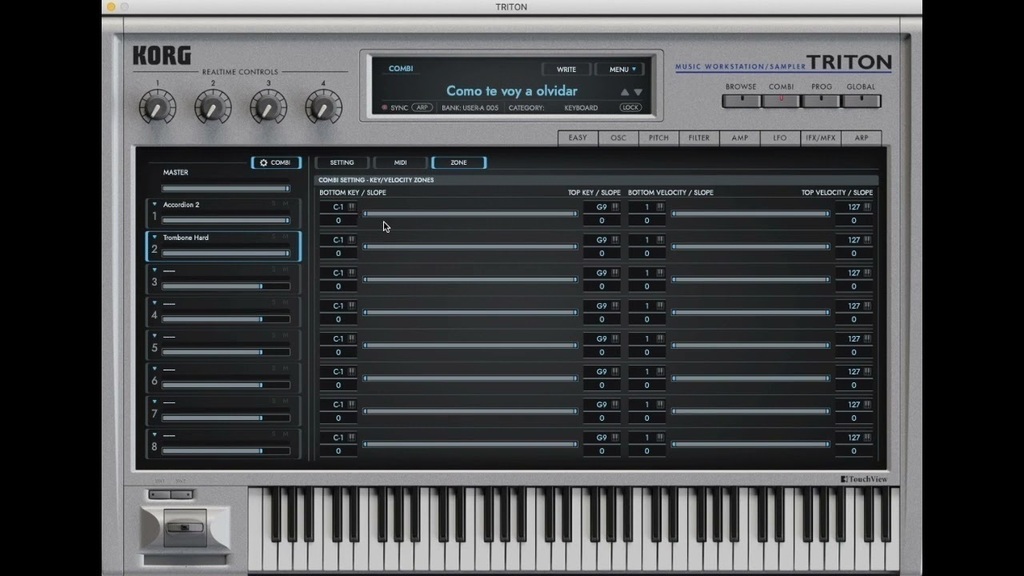Viewport: 1024px width, 576px height.
Task: Mute timbre 3
Action: click(x=285, y=270)
